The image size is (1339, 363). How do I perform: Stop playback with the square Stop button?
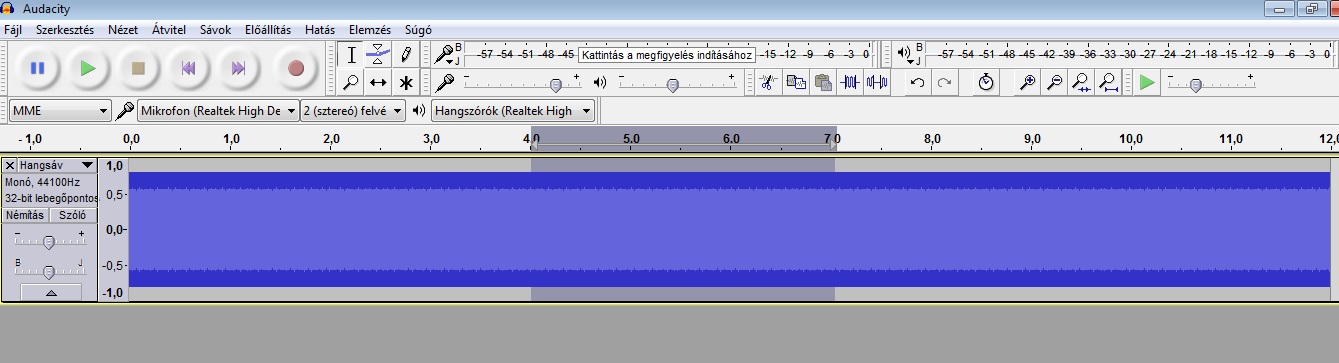[138, 68]
